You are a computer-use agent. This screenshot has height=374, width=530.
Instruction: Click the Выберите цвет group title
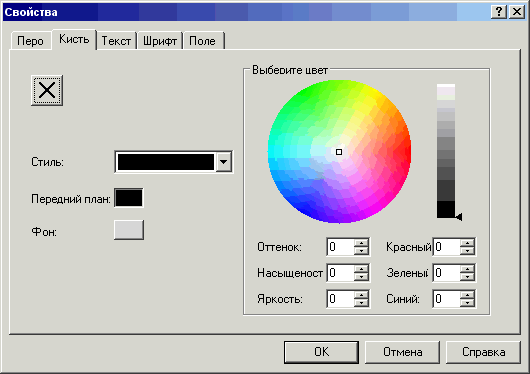(290, 70)
